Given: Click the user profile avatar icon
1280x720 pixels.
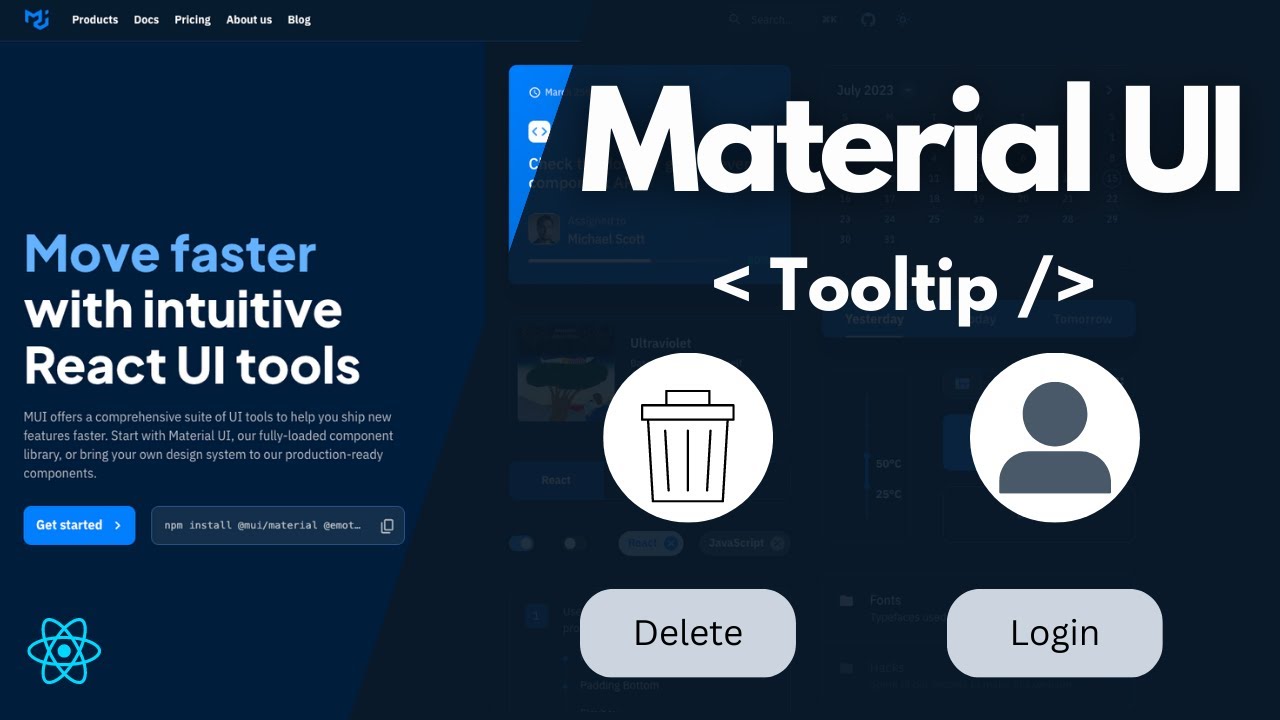Looking at the screenshot, I should (x=1055, y=437).
